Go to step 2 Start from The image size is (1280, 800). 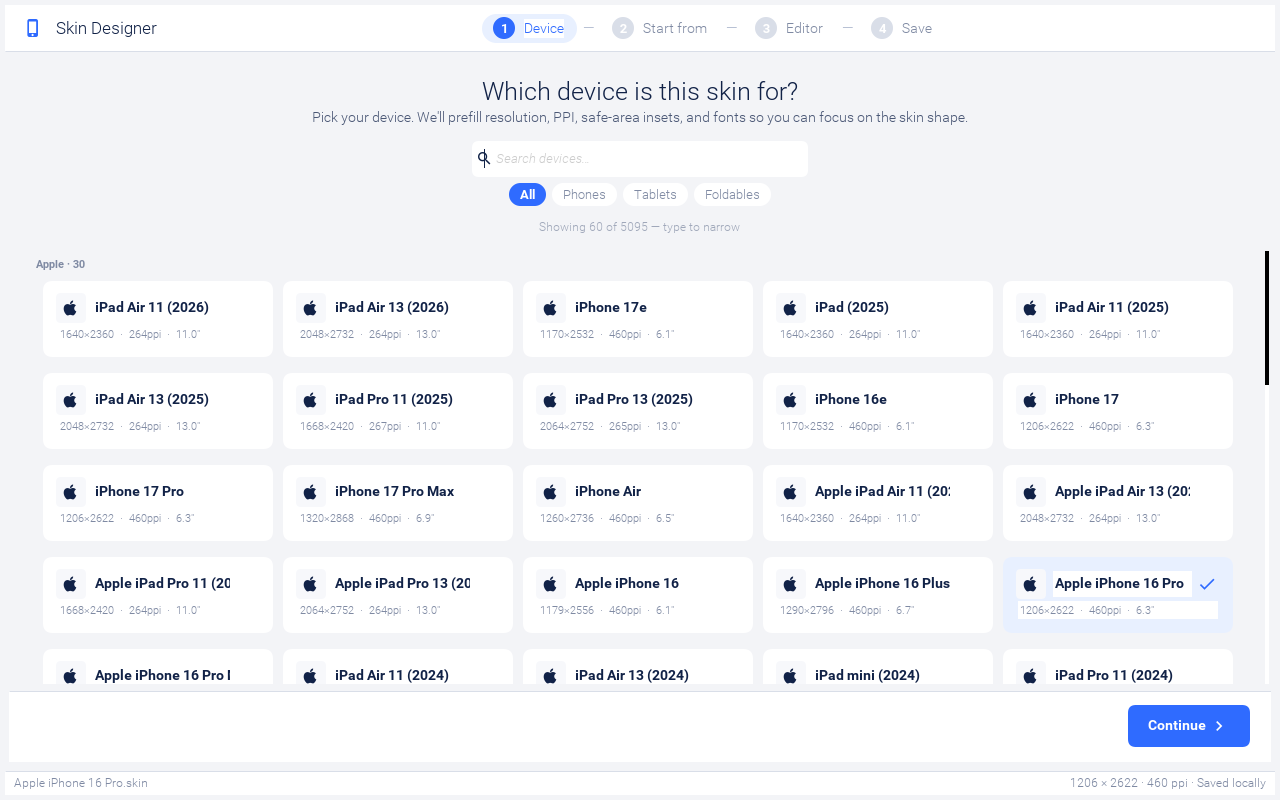[660, 28]
